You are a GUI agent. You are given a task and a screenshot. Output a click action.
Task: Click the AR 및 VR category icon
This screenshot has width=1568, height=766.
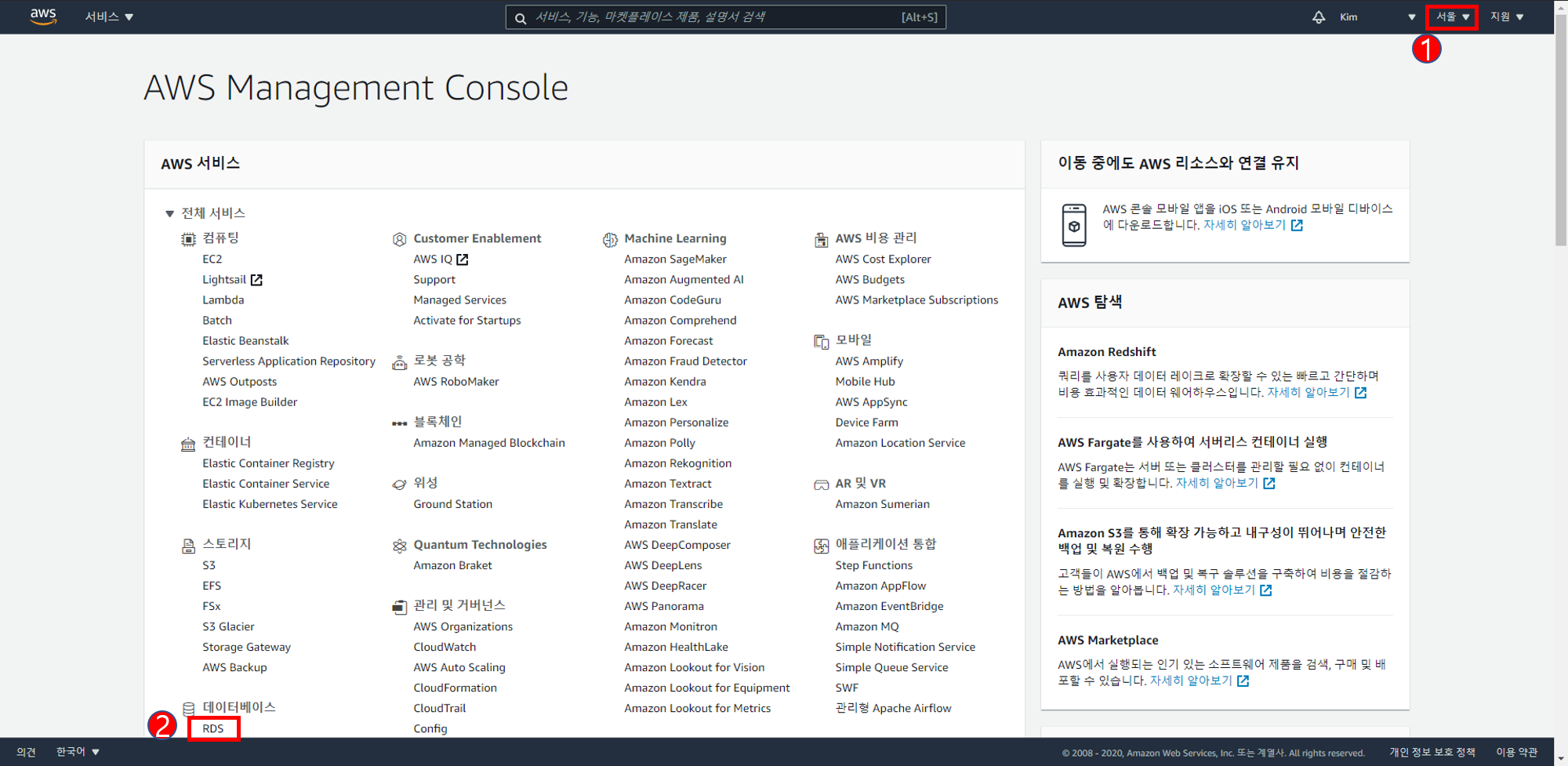tap(821, 485)
